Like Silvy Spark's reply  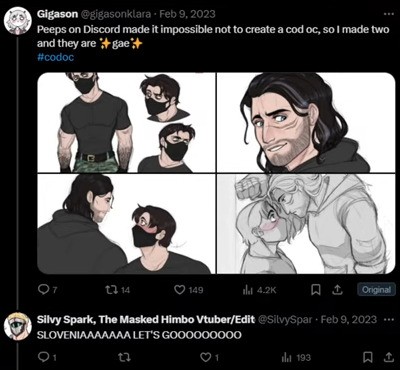(210, 358)
